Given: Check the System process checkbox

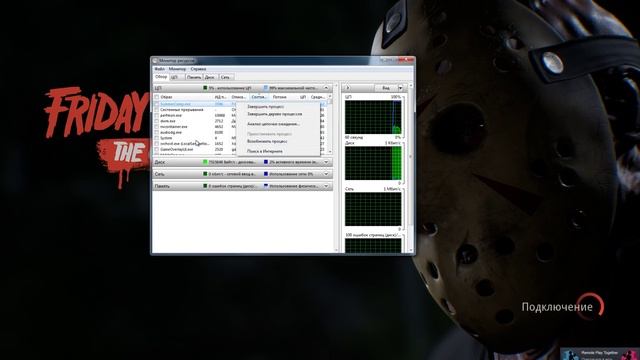Looking at the screenshot, I should [157, 138].
